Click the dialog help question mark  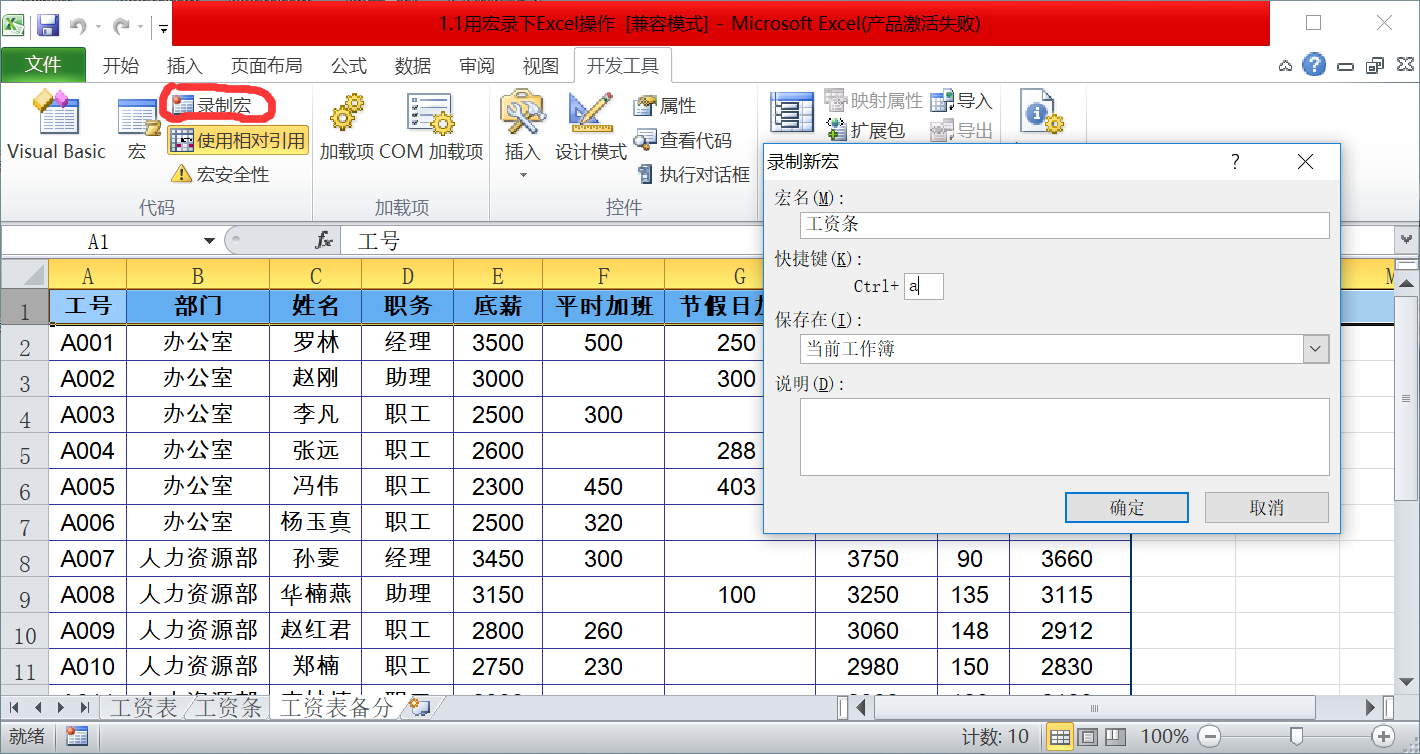[x=1236, y=161]
